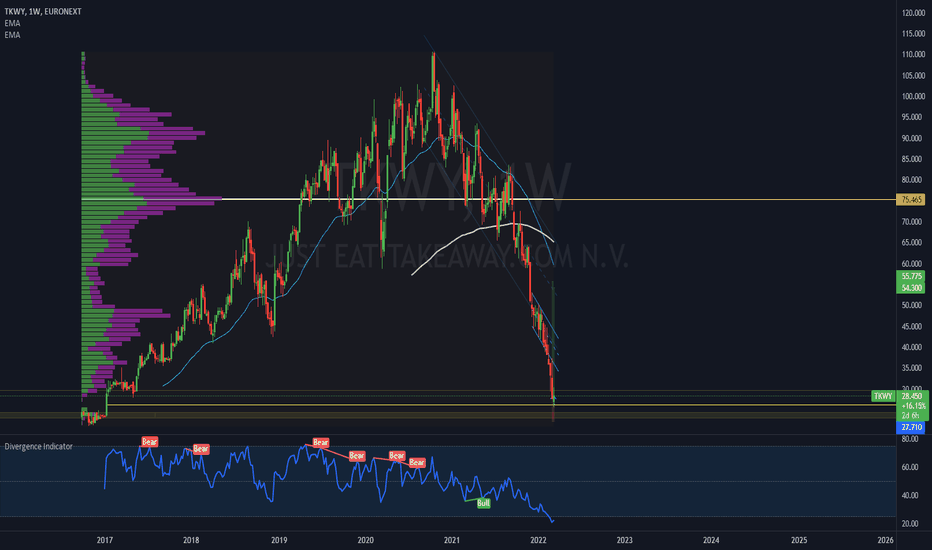Click the blue 27.710 price label

911,427
